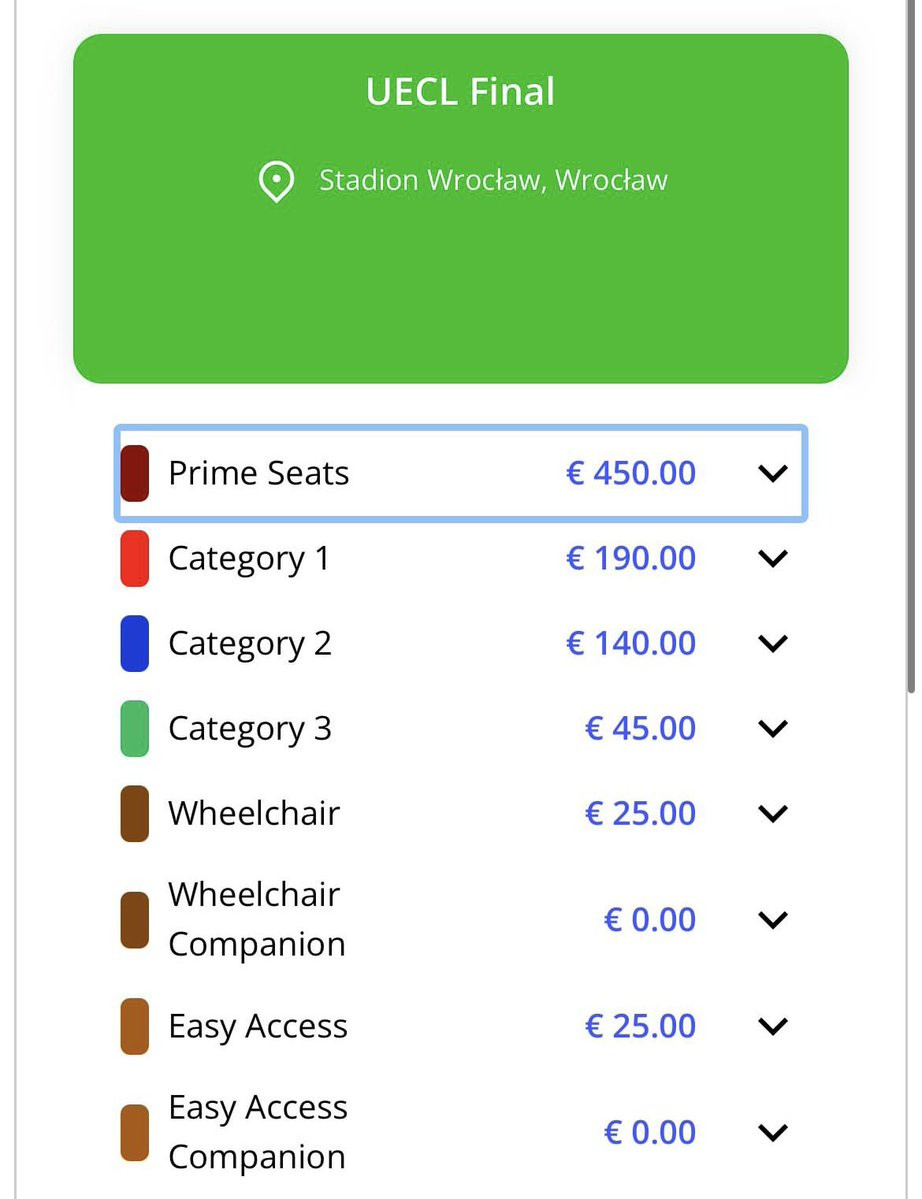Screen dimensions: 922x1199
Task: Expand the Category 1 ticket options
Action: pos(773,558)
